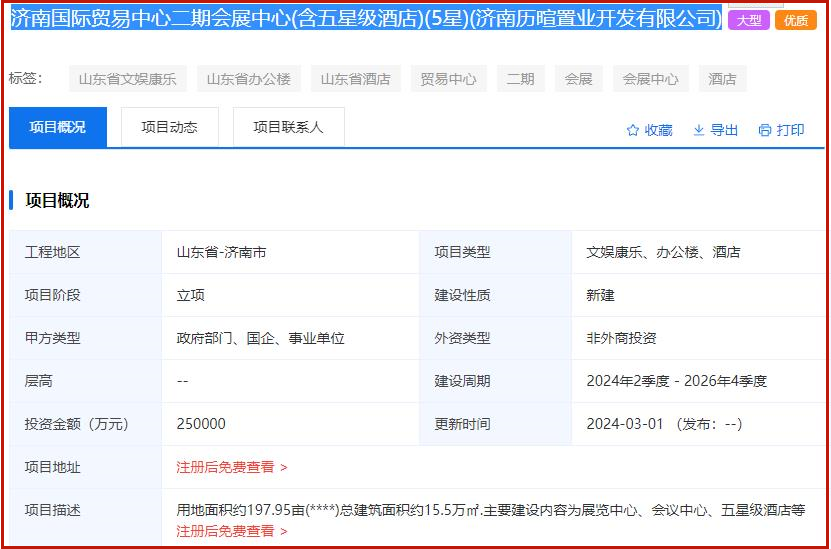Image resolution: width=831 pixels, height=549 pixels.
Task: Select the 二期 tag
Action: point(520,79)
